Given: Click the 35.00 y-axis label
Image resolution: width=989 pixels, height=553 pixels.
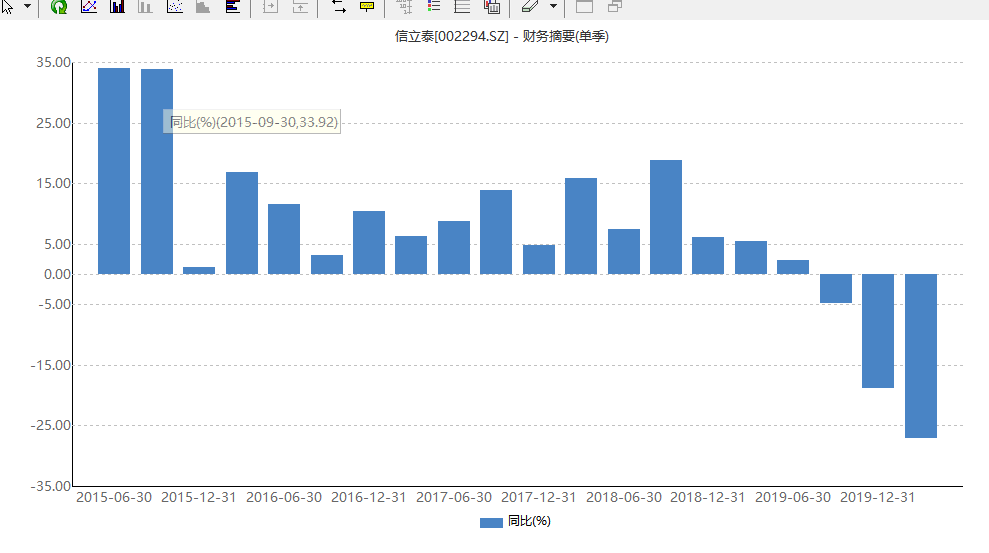Looking at the screenshot, I should pos(54,62).
